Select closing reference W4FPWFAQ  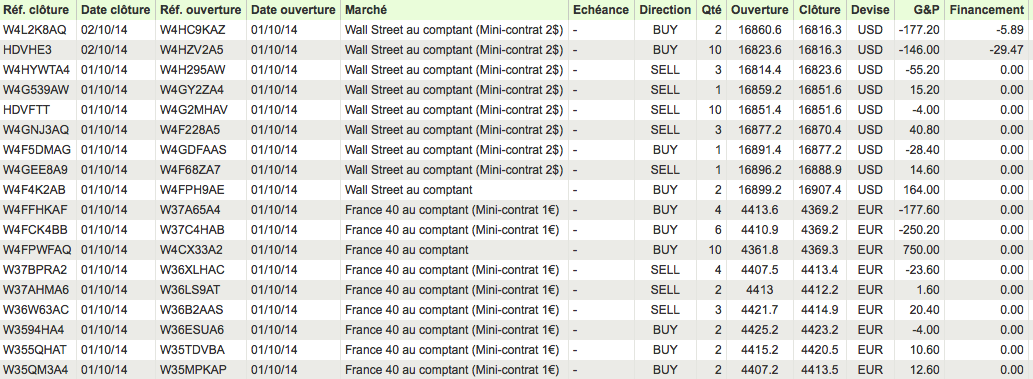pos(37,250)
